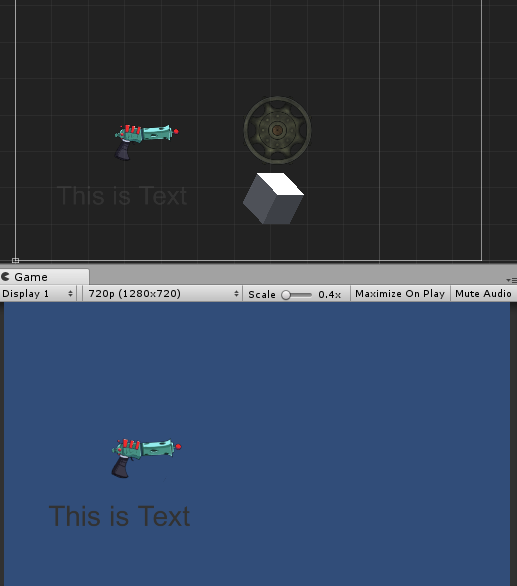The image size is (517, 586).
Task: Toggle Maximize On Play
Action: 400,294
